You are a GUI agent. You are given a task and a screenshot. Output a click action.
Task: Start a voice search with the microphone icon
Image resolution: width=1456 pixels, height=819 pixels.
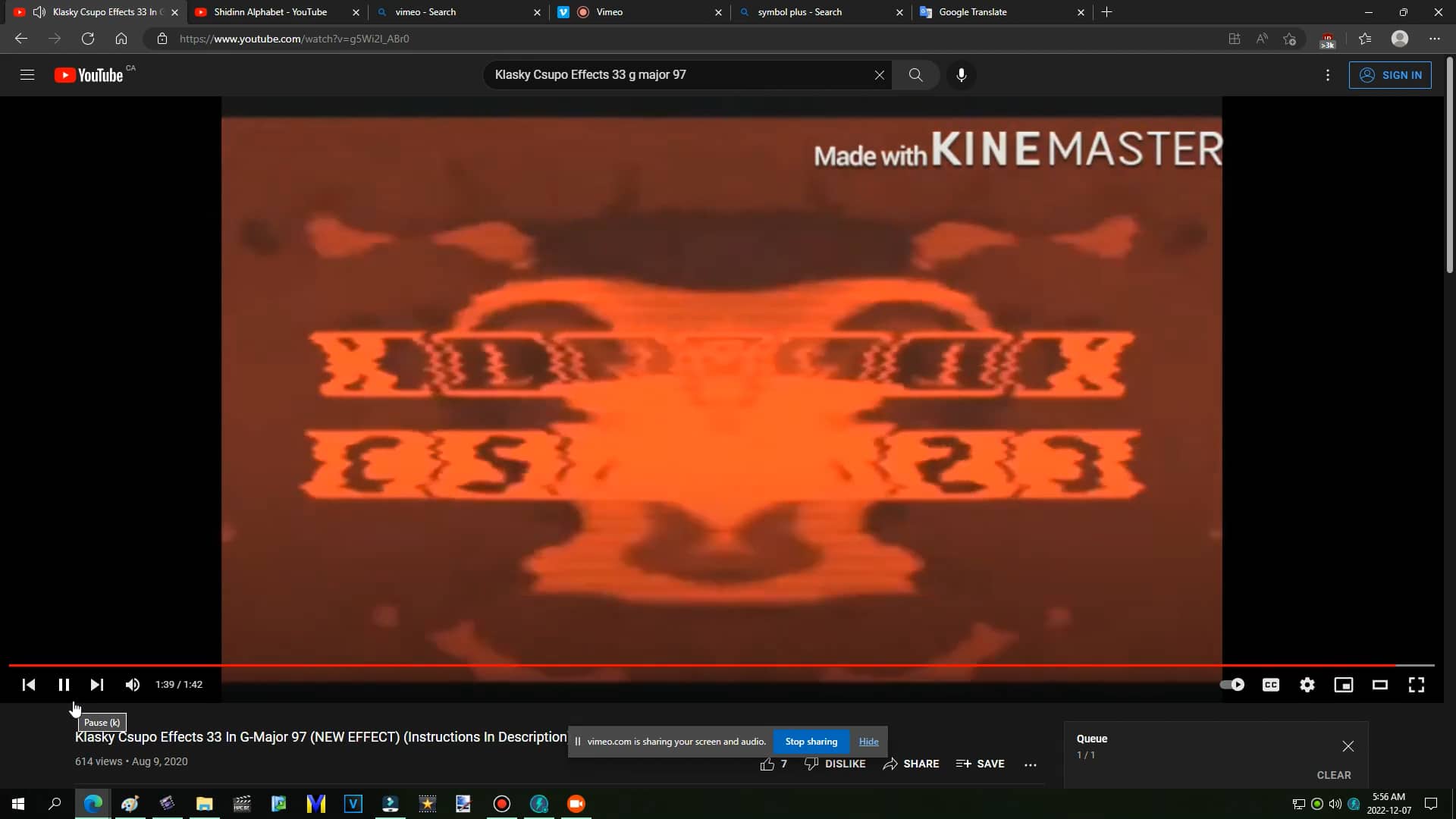[x=961, y=75]
